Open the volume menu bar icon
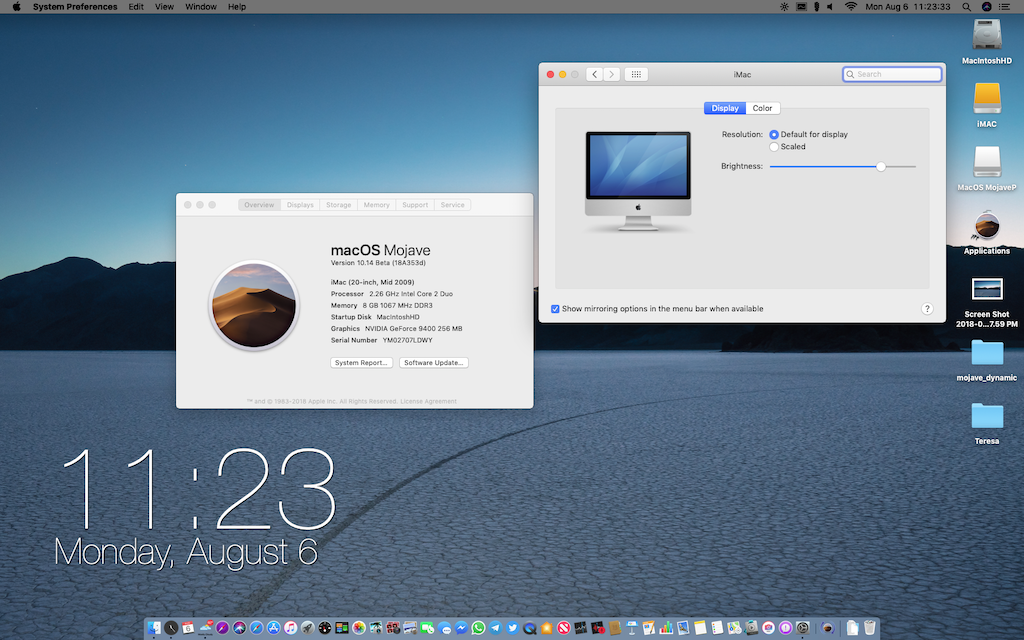This screenshot has height=640, width=1024. 830,7
